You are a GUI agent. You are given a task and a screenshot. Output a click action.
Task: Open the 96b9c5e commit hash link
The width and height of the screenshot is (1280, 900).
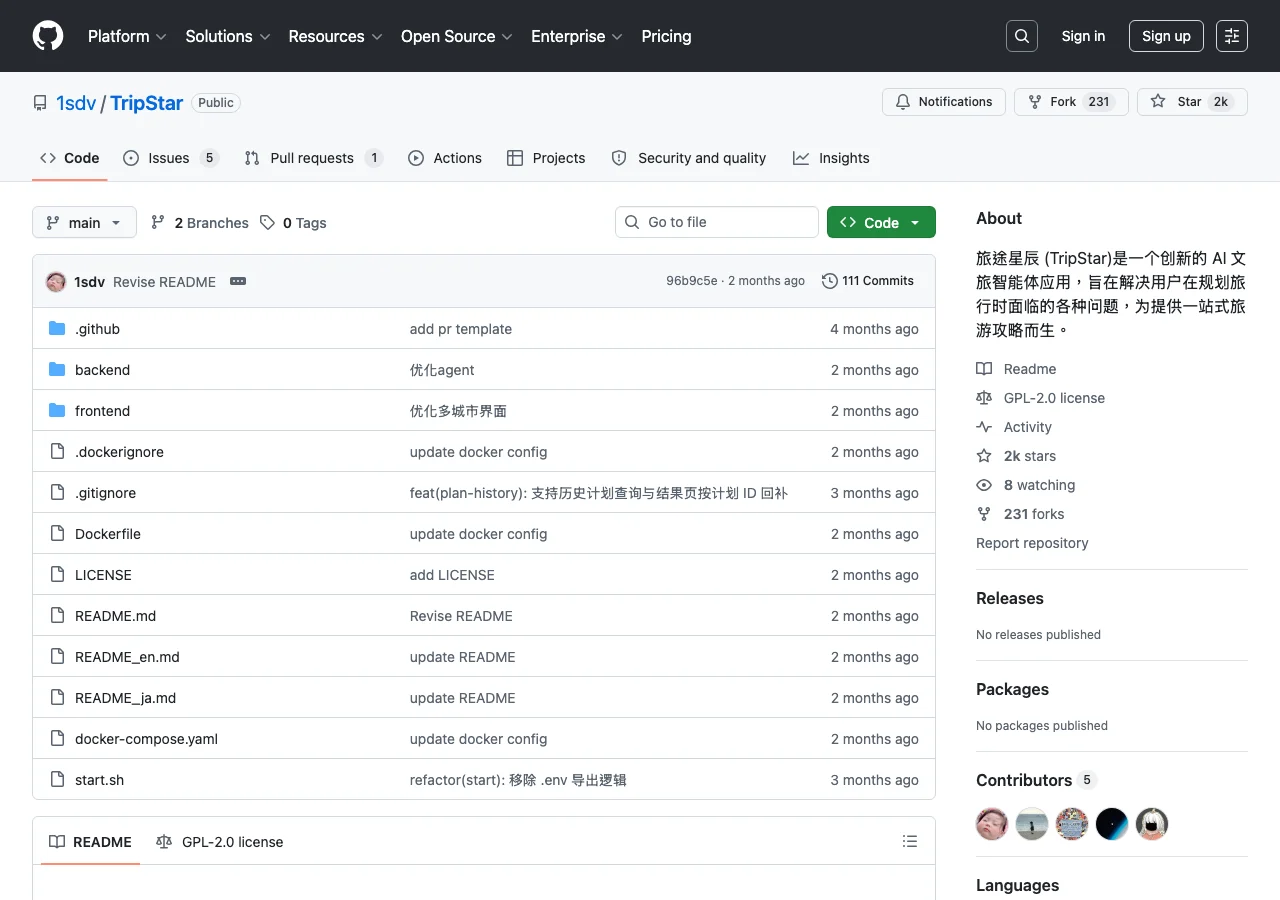692,281
